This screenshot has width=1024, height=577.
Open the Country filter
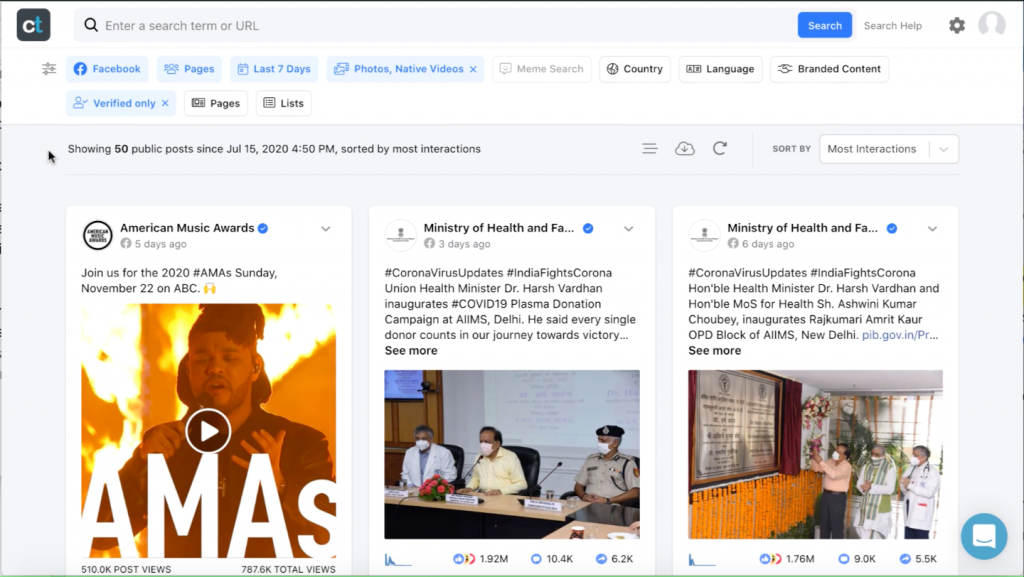[635, 69]
